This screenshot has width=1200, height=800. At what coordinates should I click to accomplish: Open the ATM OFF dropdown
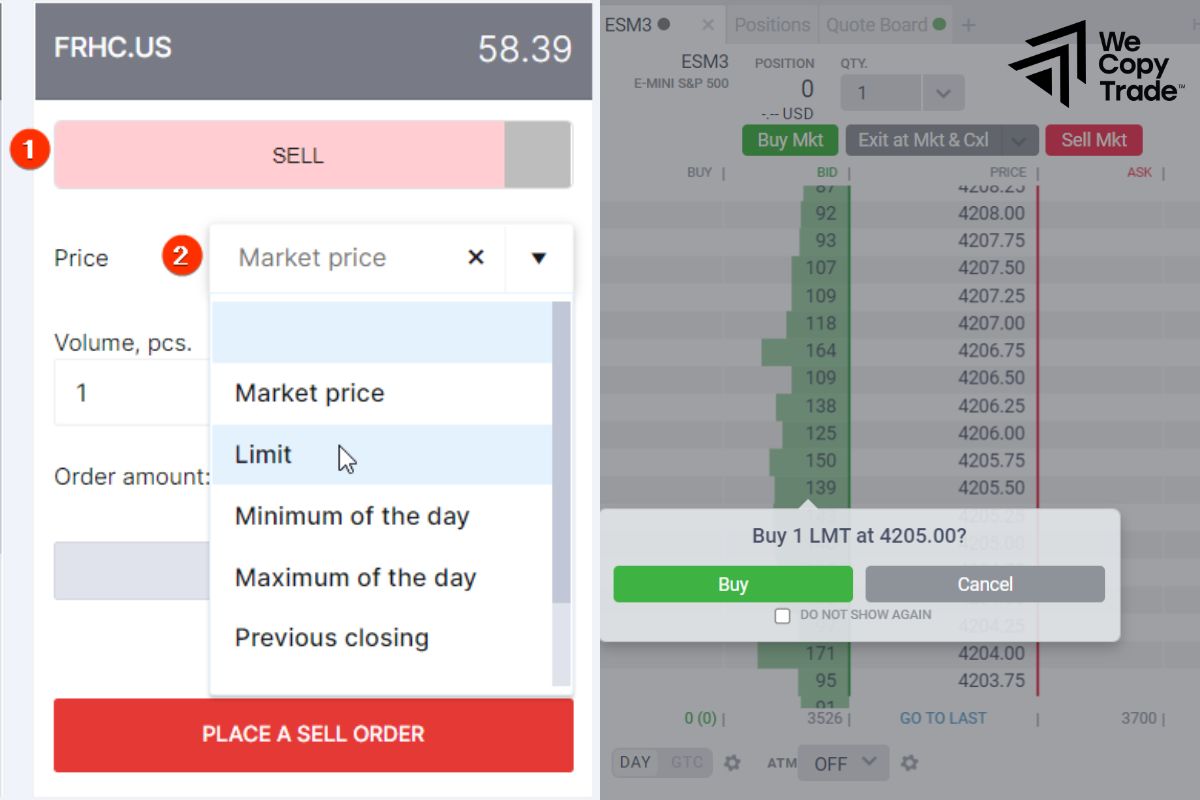[843, 762]
